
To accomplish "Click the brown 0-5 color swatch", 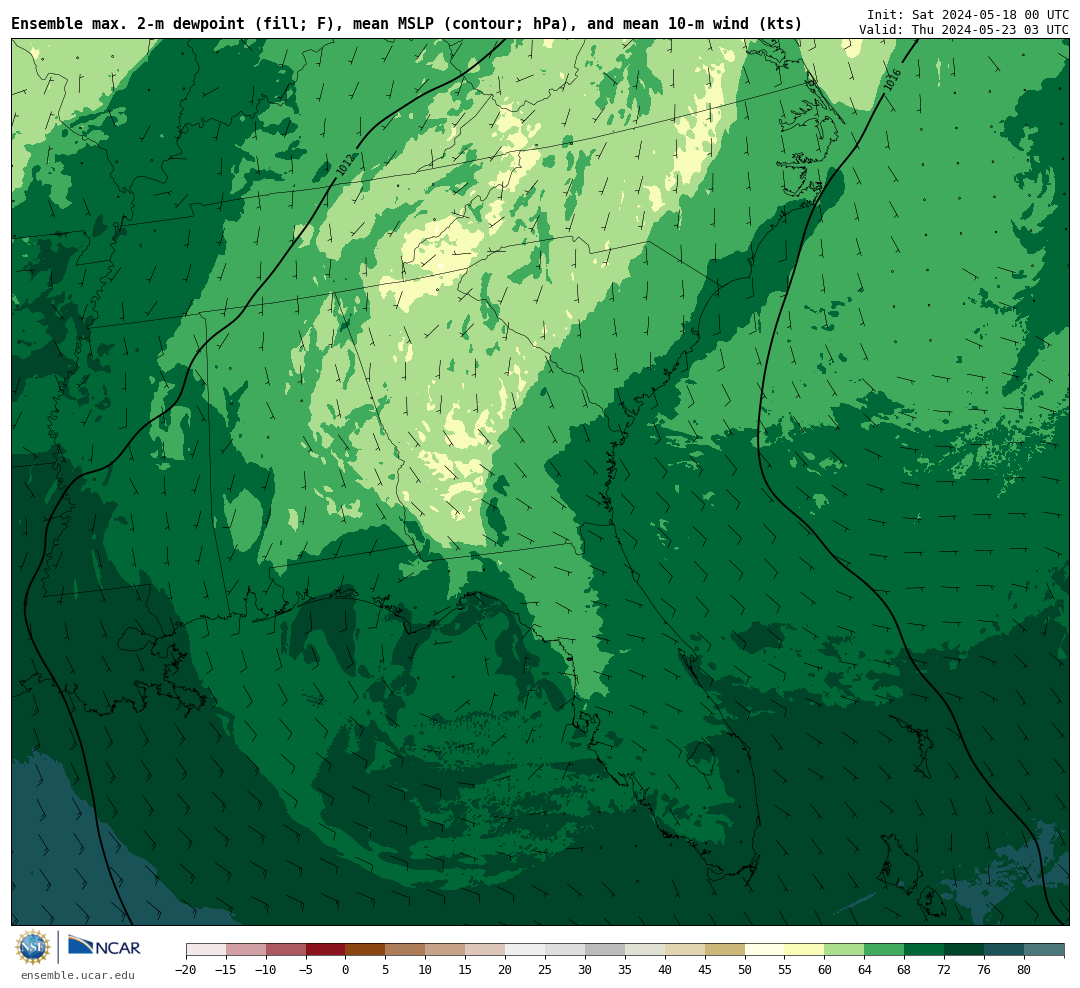I will [366, 949].
